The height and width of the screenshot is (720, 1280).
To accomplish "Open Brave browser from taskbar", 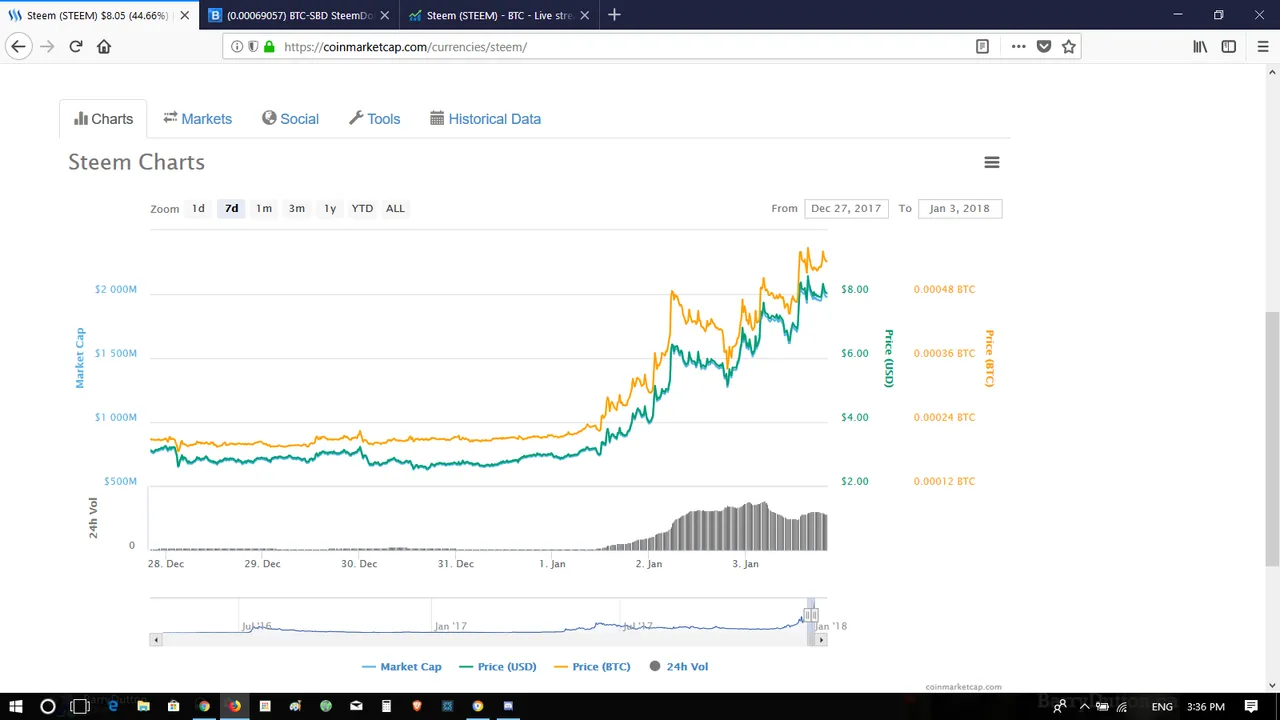I will coord(417,706).
